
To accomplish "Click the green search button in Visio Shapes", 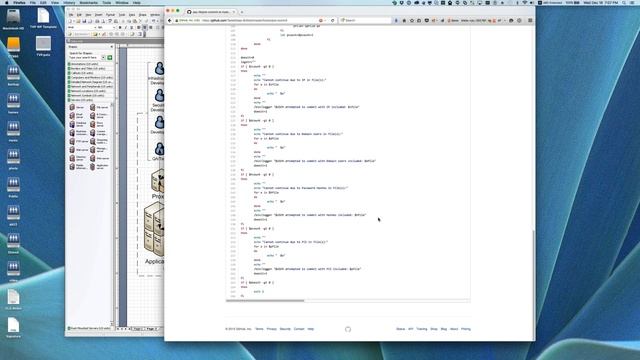I will tap(109, 58).
